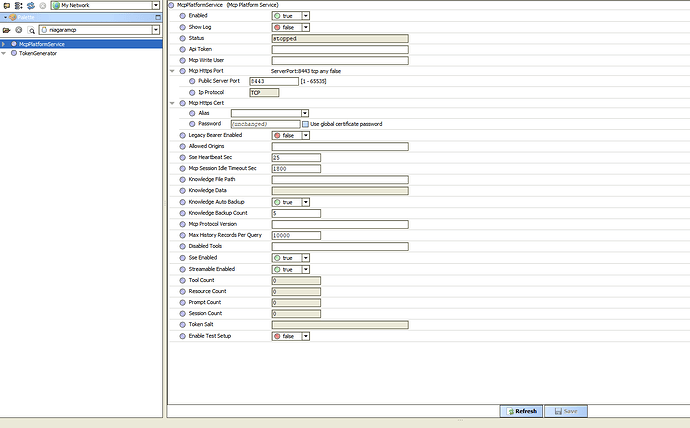Image resolution: width=690 pixels, height=428 pixels.
Task: Click the certificate Password field
Action: pos(265,124)
